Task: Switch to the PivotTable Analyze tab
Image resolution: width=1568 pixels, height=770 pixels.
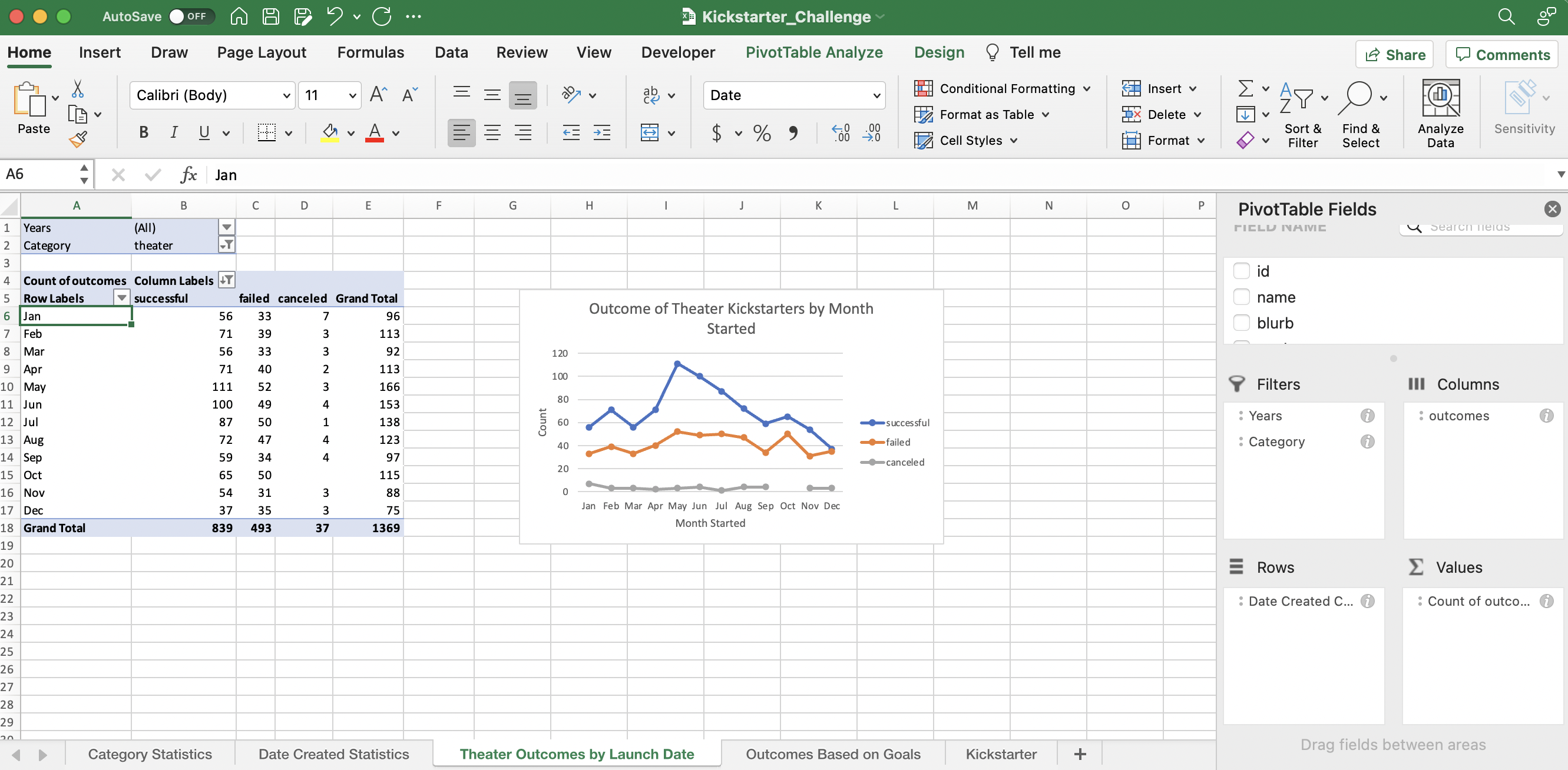Action: 815,52
